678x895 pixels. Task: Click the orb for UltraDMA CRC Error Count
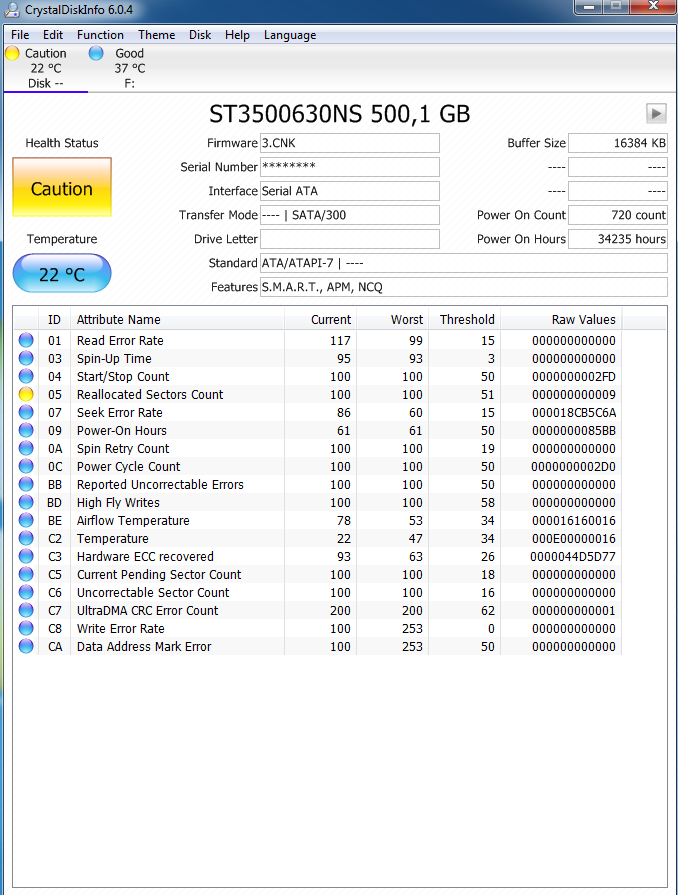tap(26, 610)
